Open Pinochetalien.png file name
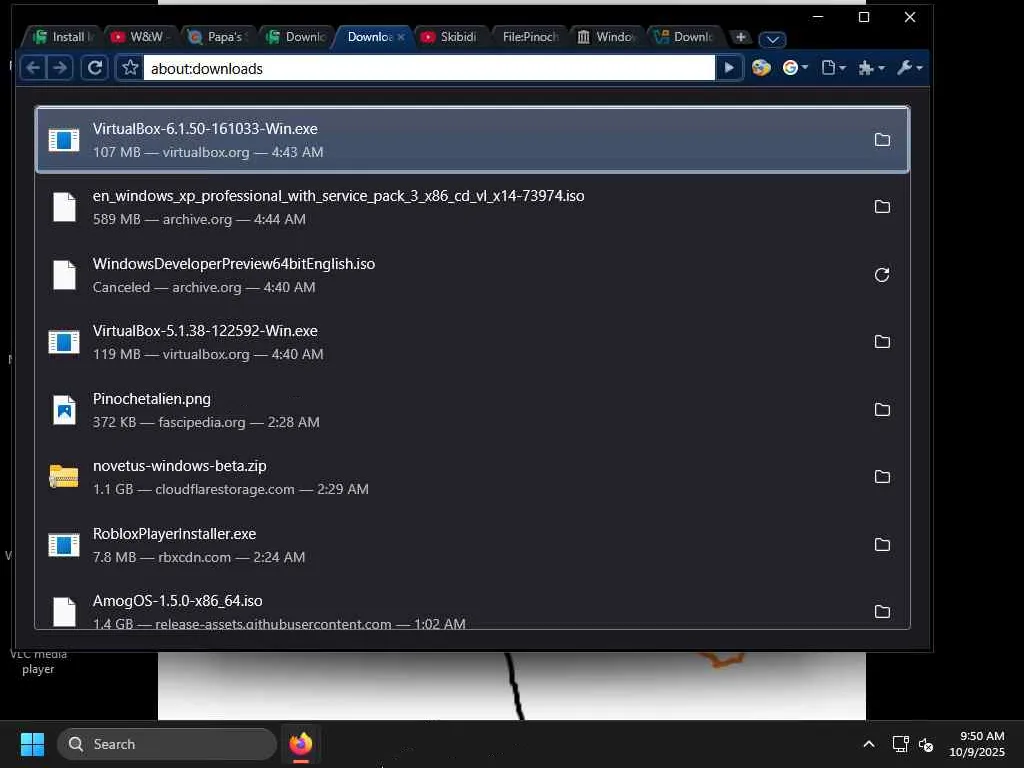This screenshot has width=1024, height=768. (152, 399)
